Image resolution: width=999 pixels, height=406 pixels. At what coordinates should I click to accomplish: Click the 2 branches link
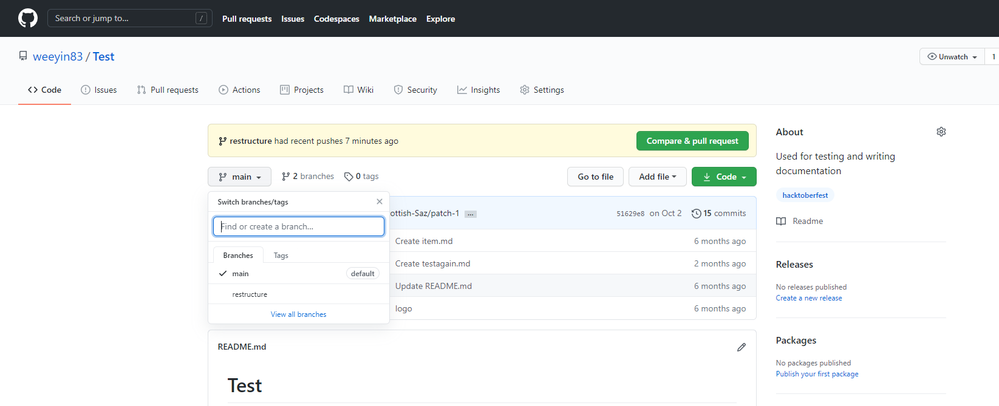(308, 177)
